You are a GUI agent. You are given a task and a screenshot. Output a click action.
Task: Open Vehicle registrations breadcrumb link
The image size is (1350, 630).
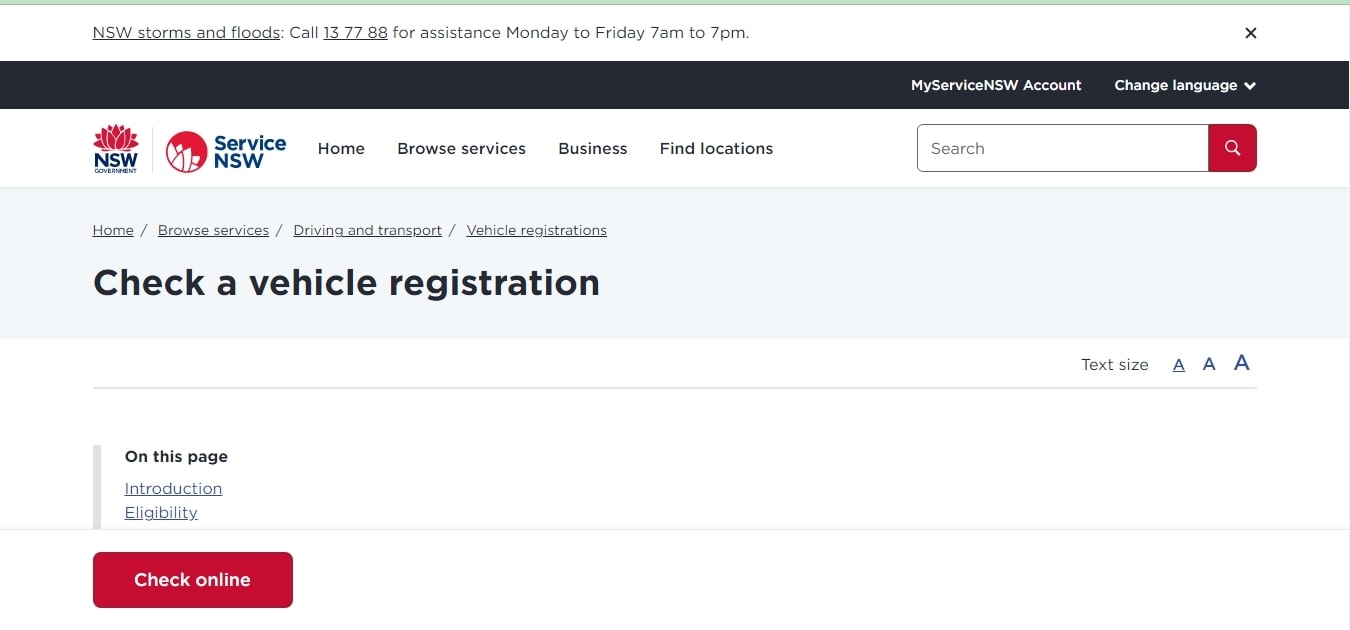pyautogui.click(x=536, y=230)
